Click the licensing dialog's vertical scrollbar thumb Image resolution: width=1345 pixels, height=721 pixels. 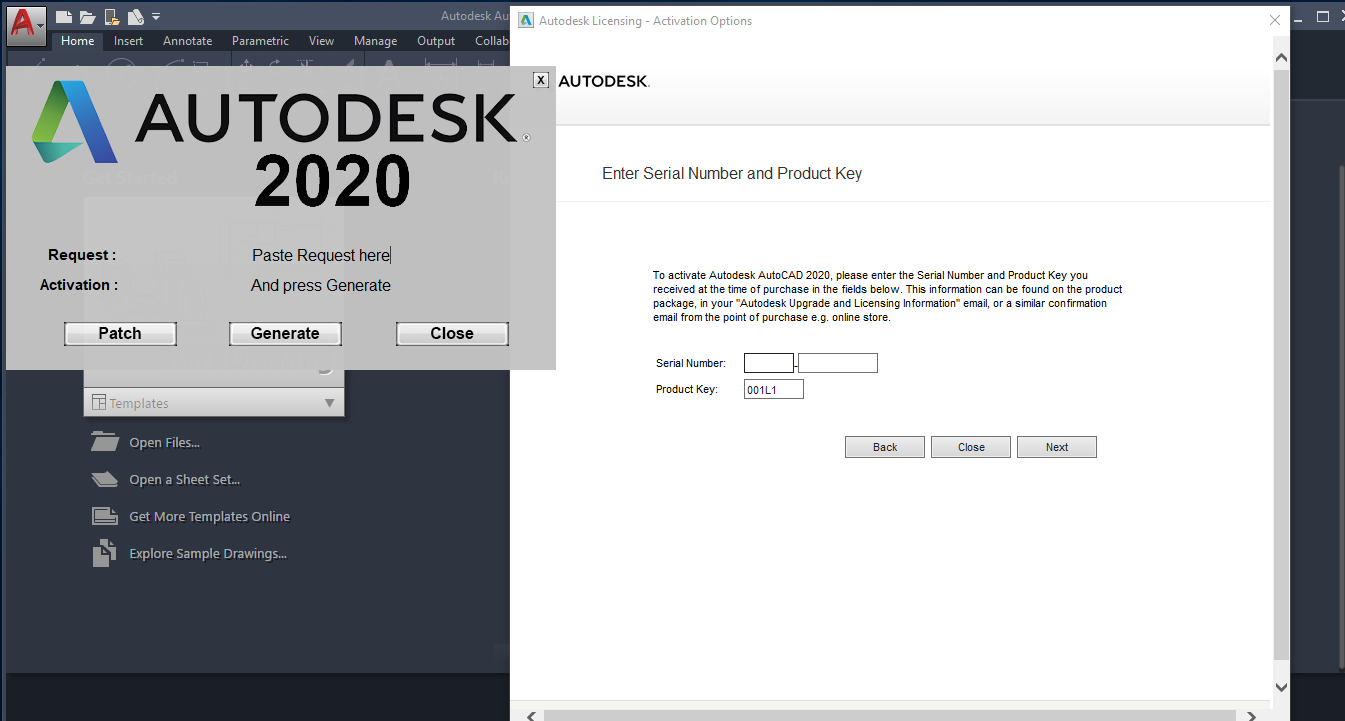pyautogui.click(x=1281, y=365)
